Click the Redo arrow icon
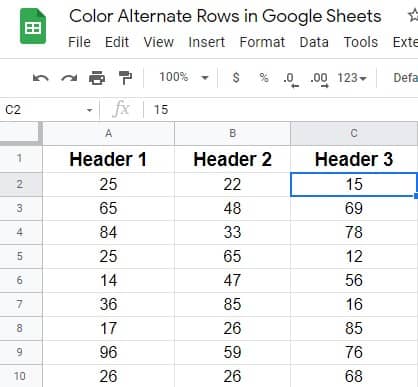 click(x=69, y=78)
